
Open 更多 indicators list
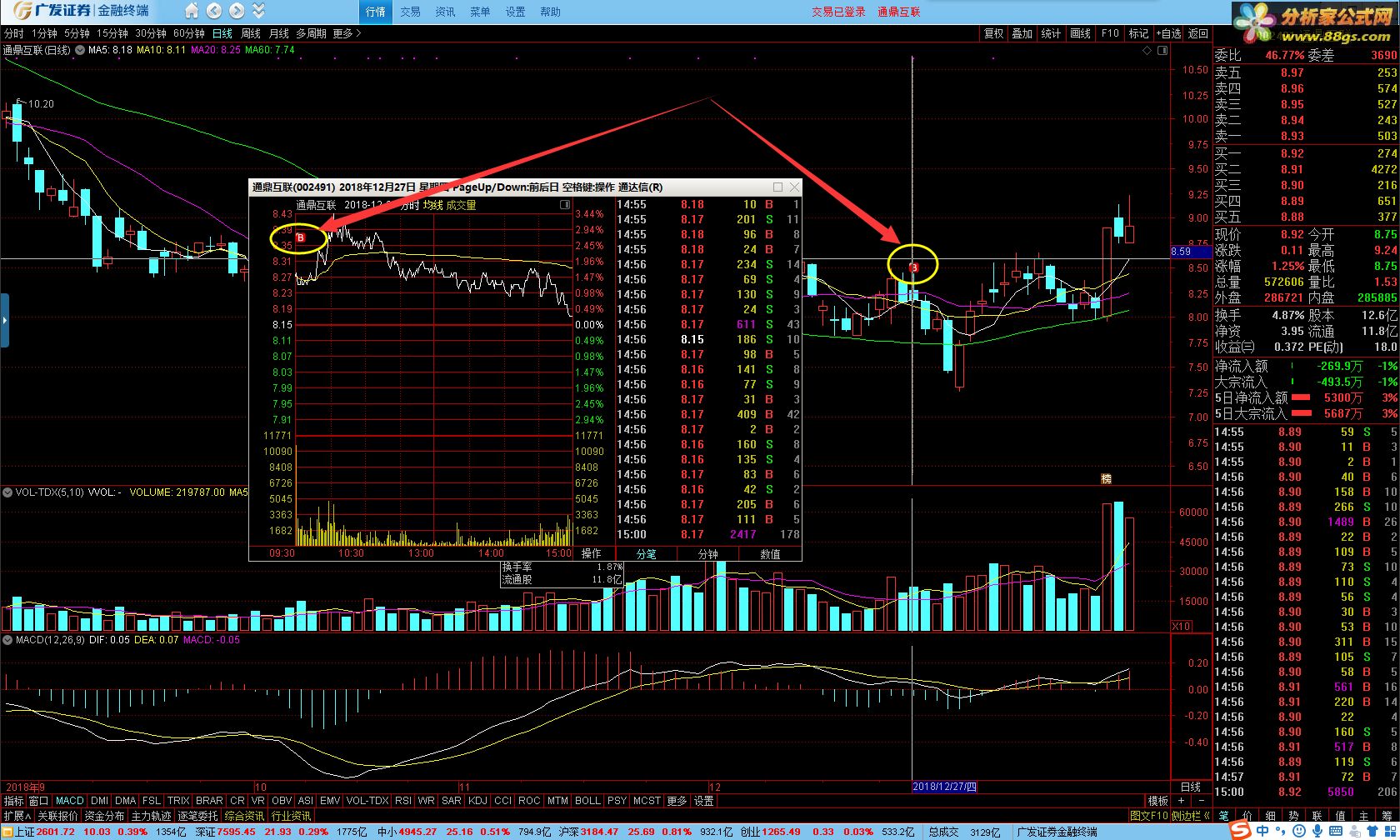(677, 800)
